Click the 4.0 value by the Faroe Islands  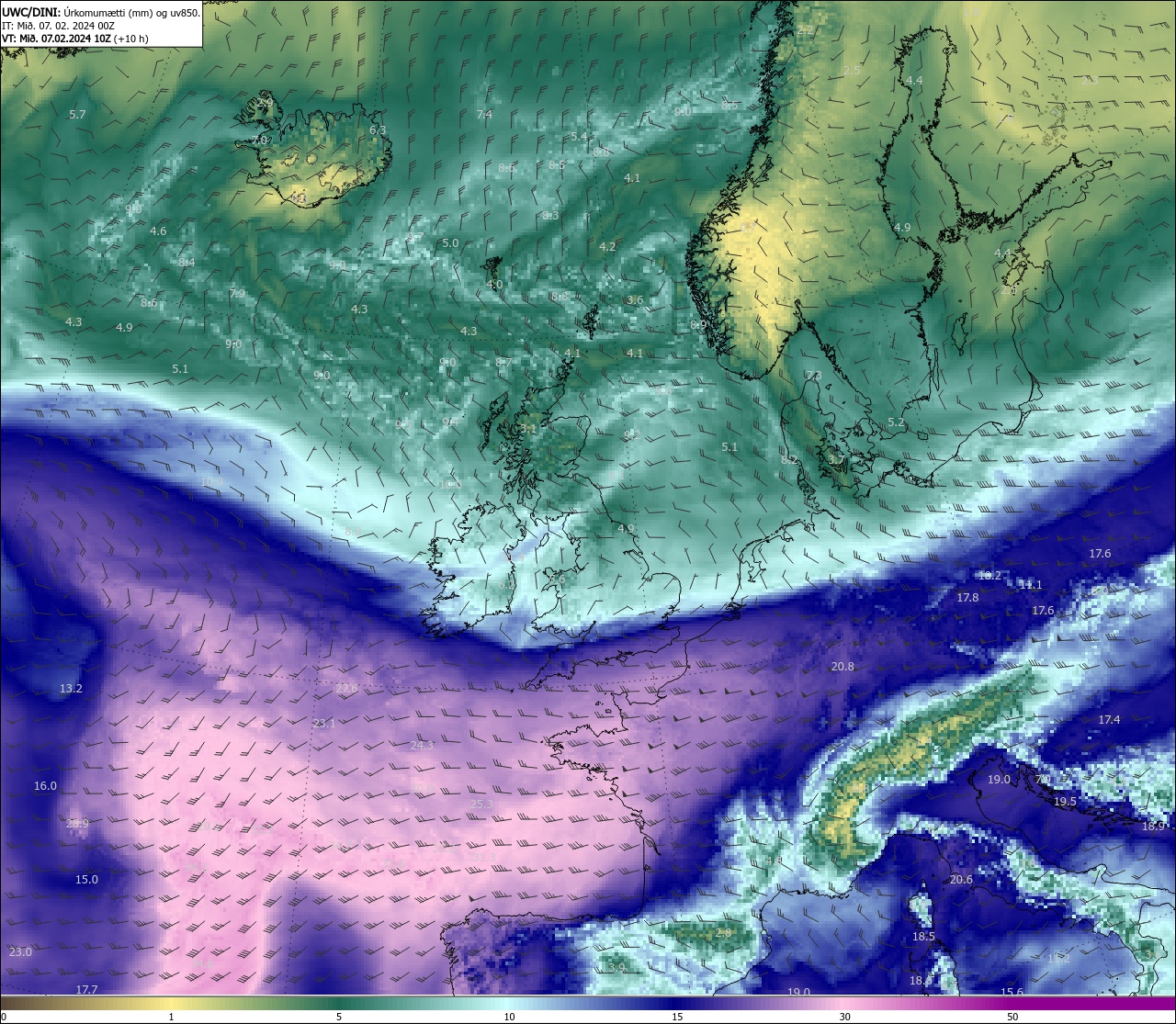pos(495,285)
